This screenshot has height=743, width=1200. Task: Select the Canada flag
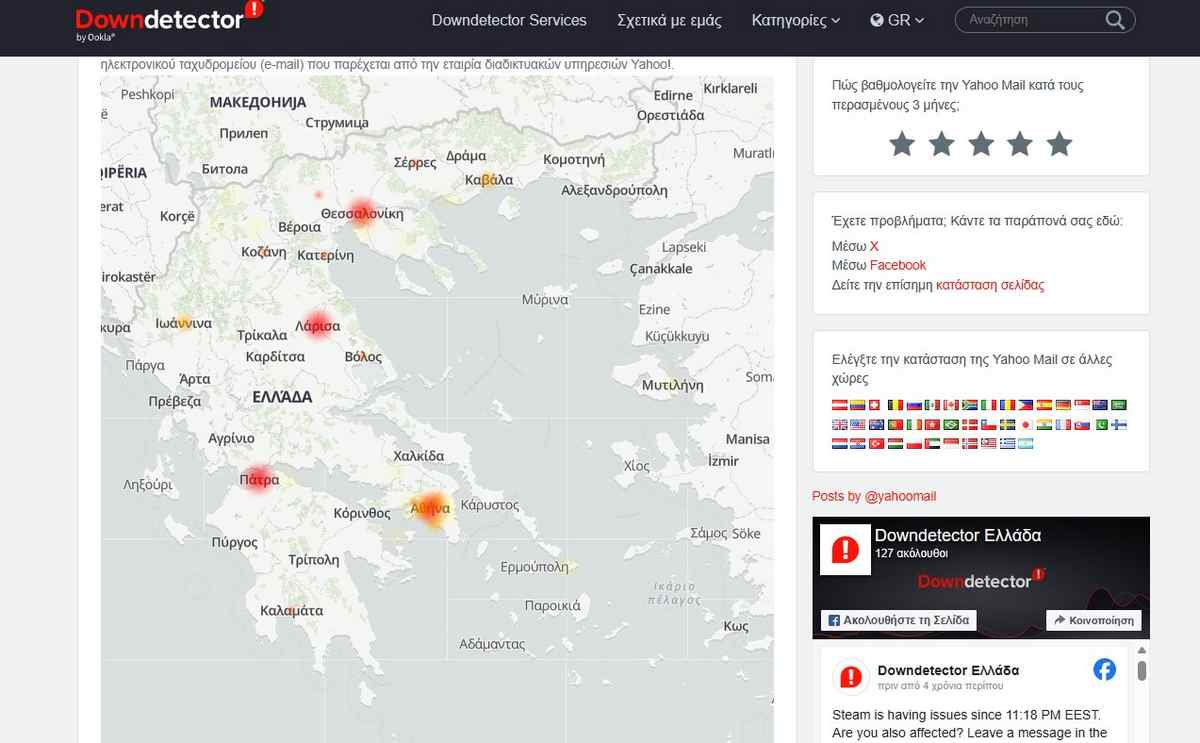pyautogui.click(x=951, y=405)
